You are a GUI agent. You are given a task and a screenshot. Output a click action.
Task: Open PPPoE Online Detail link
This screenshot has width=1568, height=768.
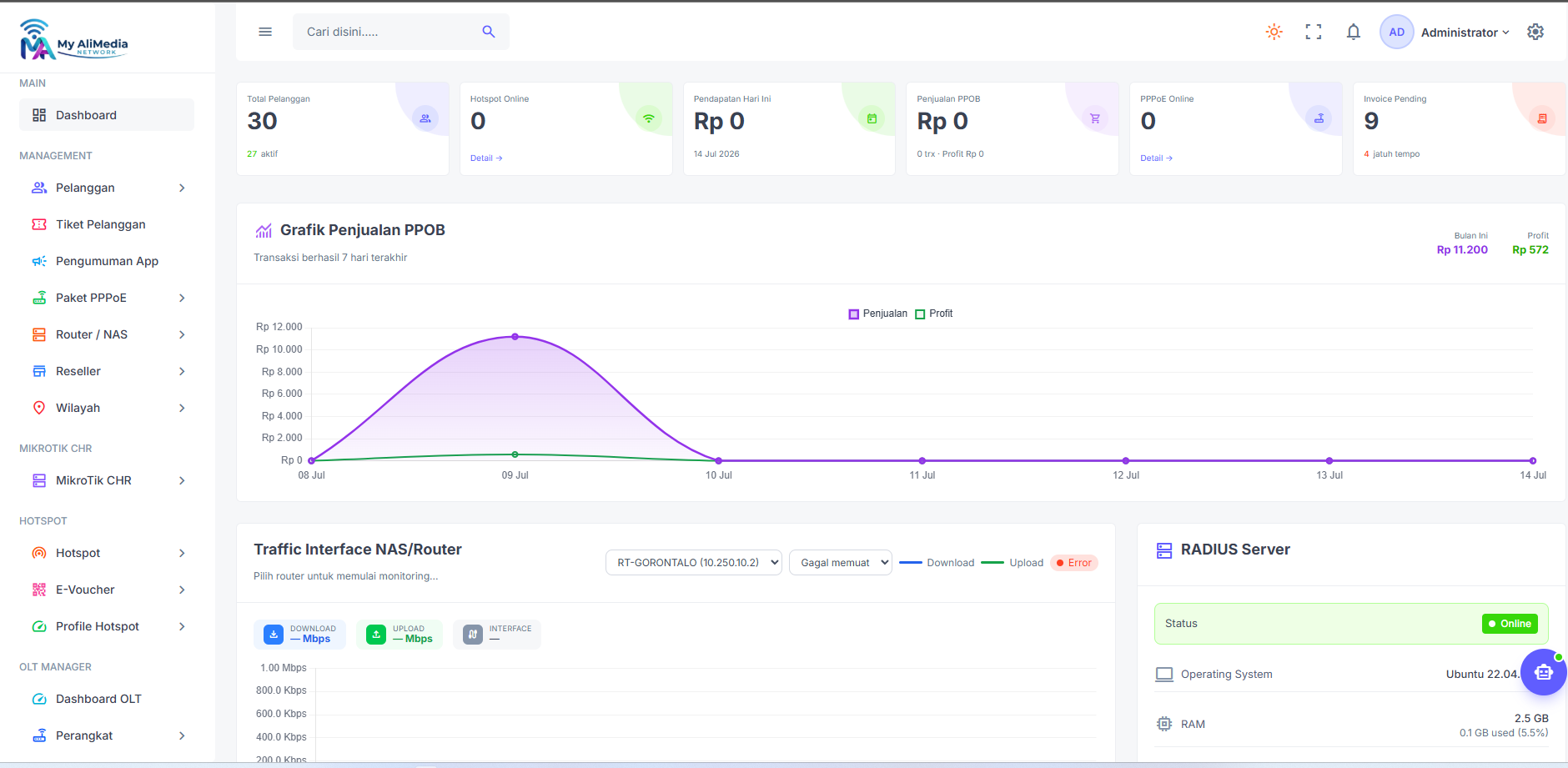[1157, 158]
